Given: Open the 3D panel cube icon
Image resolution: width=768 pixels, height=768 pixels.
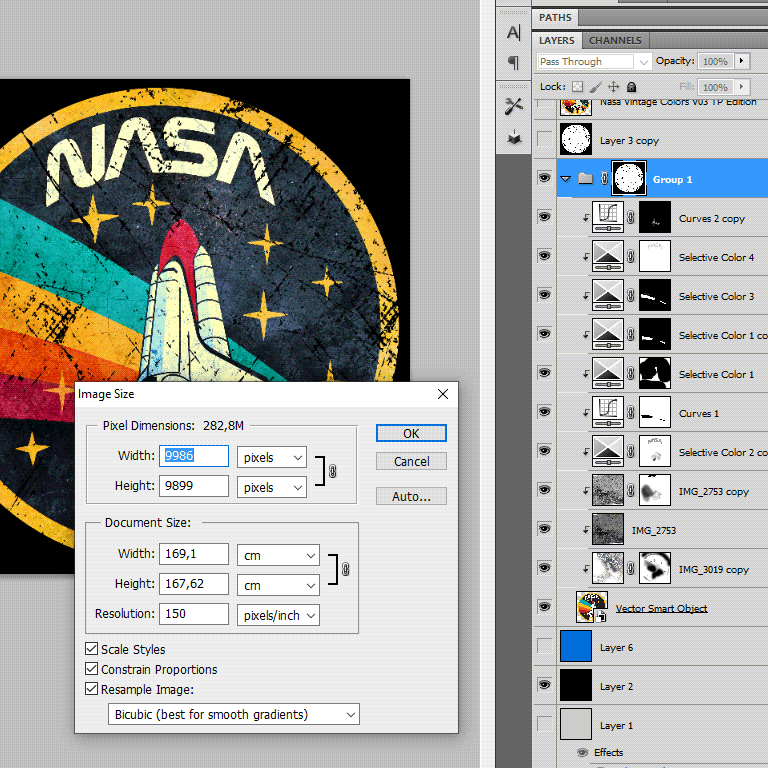Looking at the screenshot, I should [514, 137].
